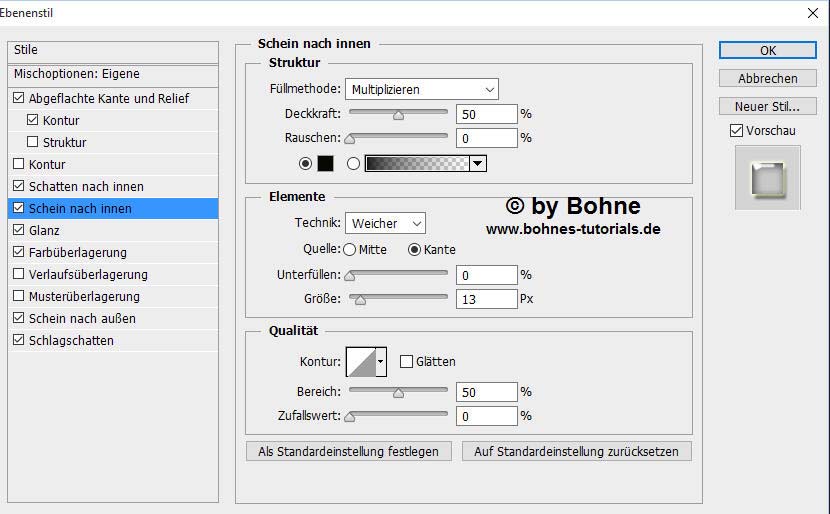Click Auf Standardeinstellung zurücksetzen button
Screen dimensions: 830x514
[x=576, y=452]
